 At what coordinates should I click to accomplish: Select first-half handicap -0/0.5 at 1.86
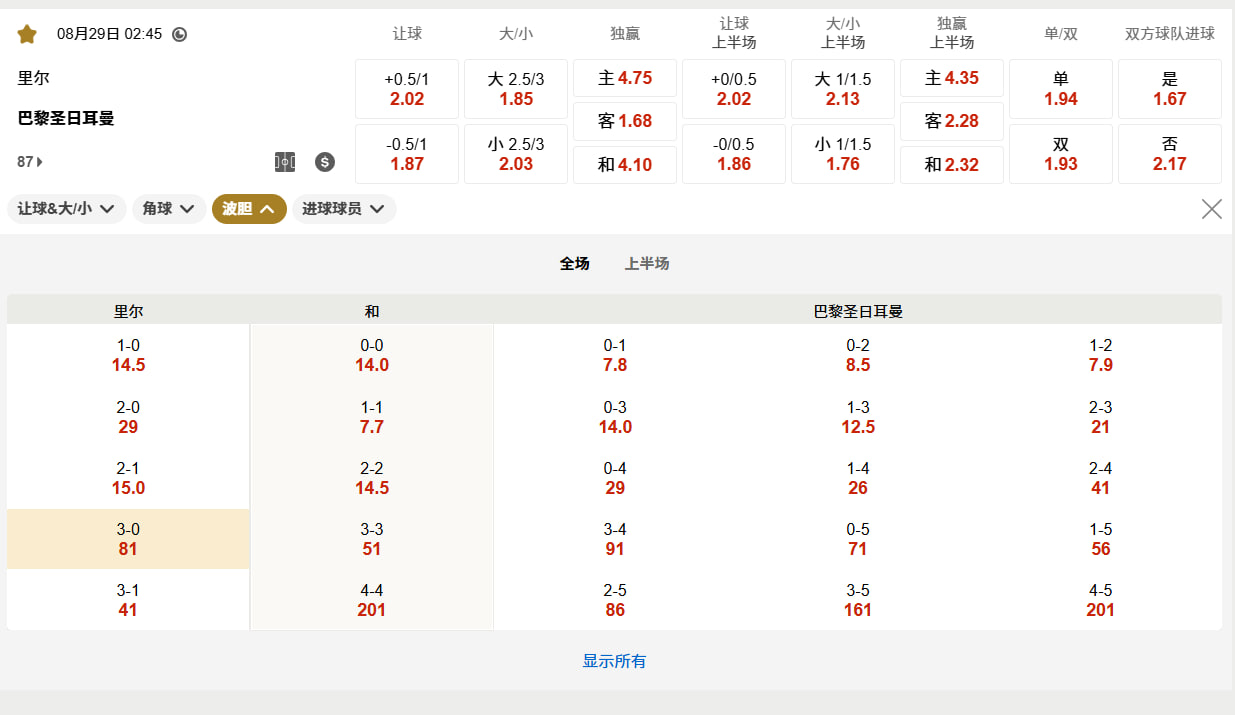(734, 154)
